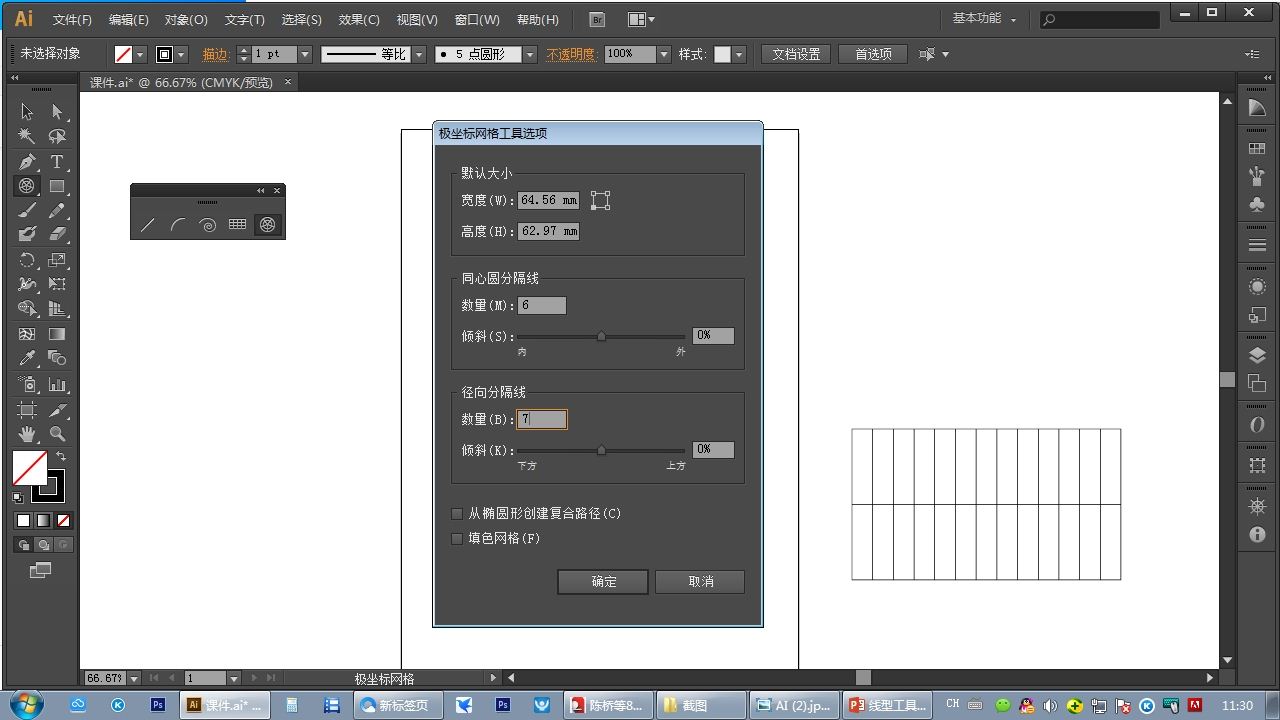1280x720 pixels.
Task: Open the 基本功能 workspace dropdown
Action: (984, 19)
